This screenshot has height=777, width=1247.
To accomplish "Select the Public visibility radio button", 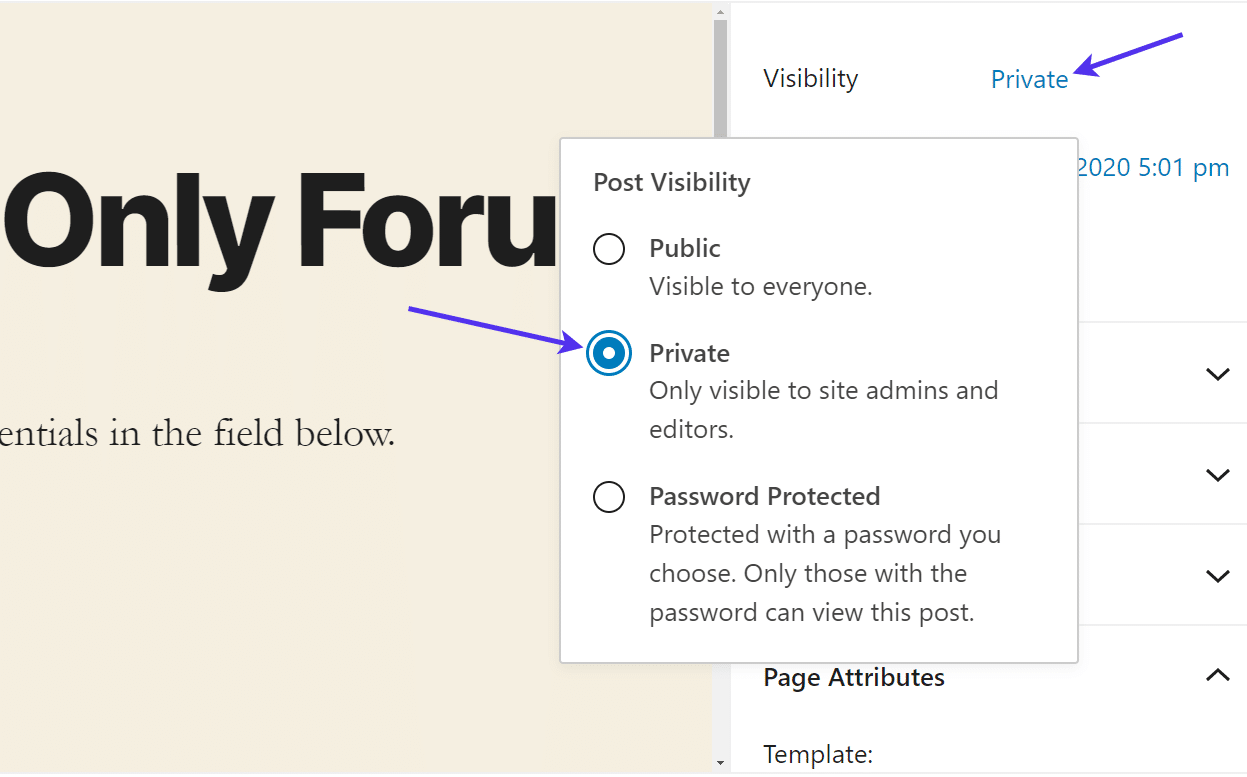I will [x=609, y=249].
